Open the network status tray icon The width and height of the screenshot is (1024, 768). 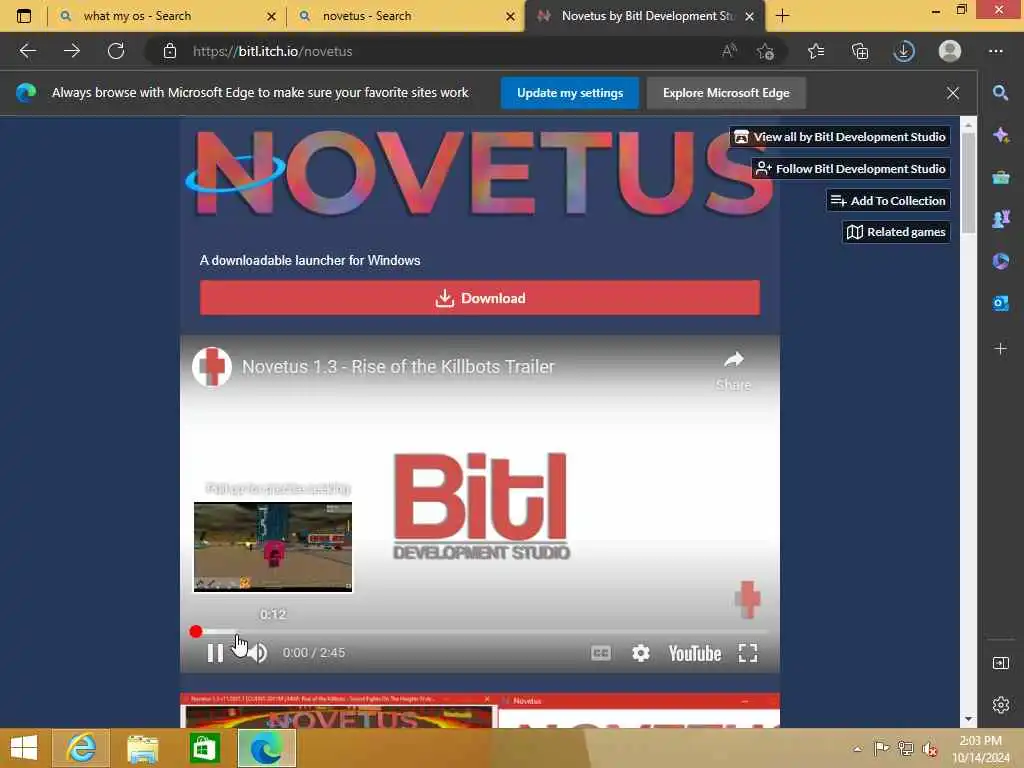905,748
